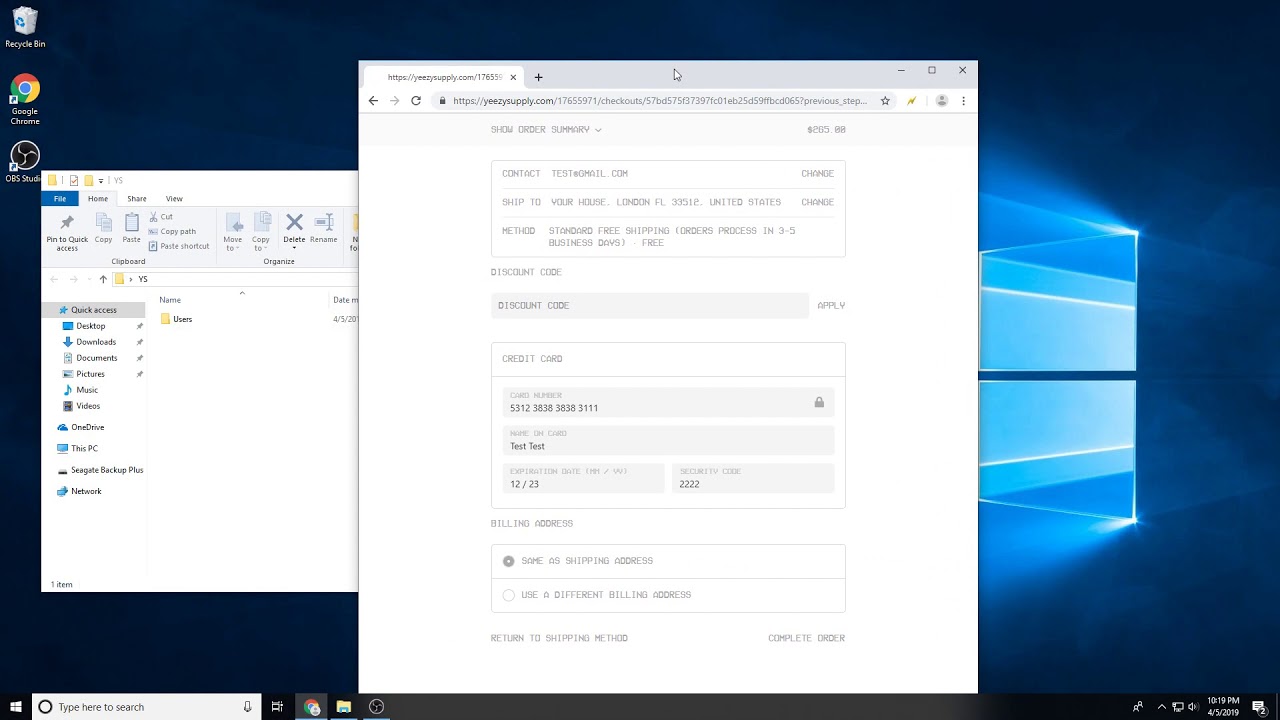The width and height of the screenshot is (1280, 720).
Task: Bookmark this page with the star icon
Action: tap(885, 101)
